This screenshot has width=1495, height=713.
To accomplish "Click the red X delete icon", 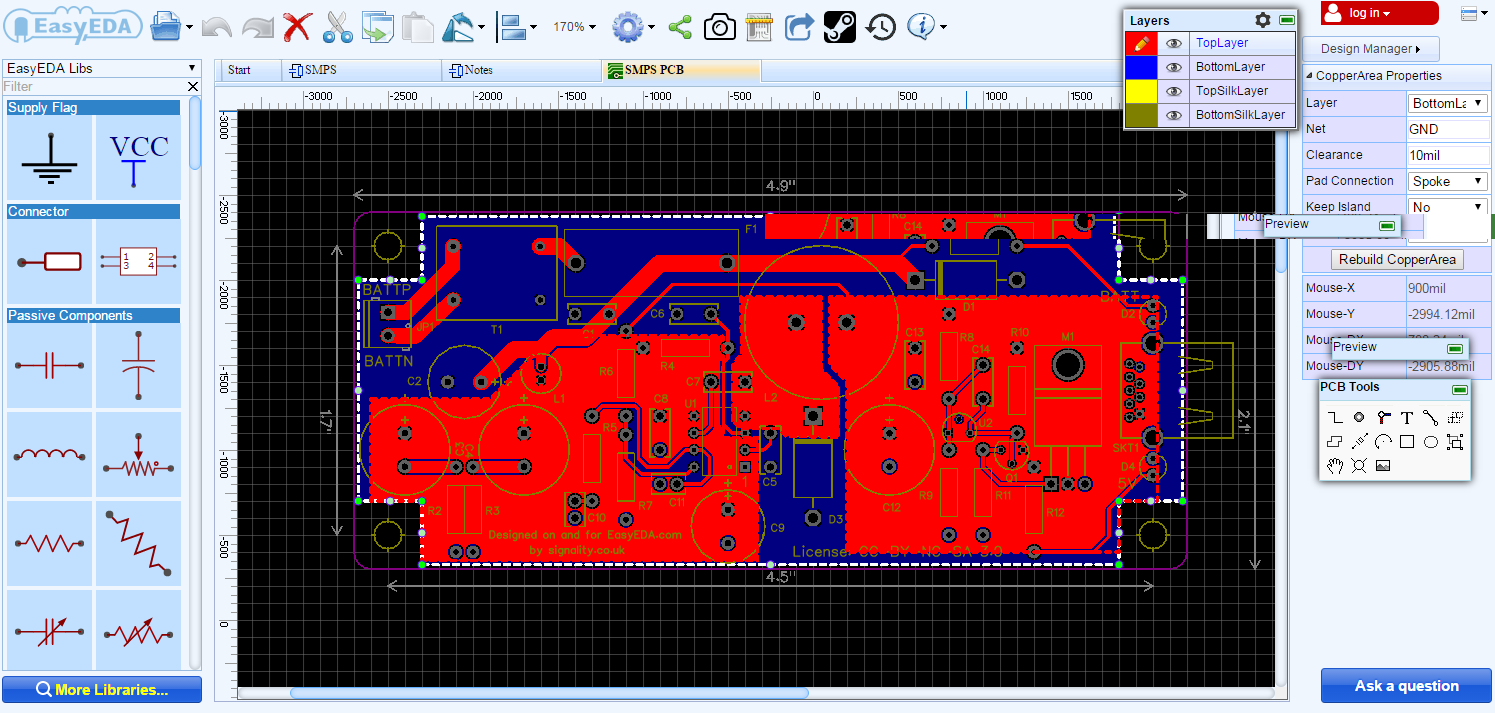I will click(x=297, y=27).
